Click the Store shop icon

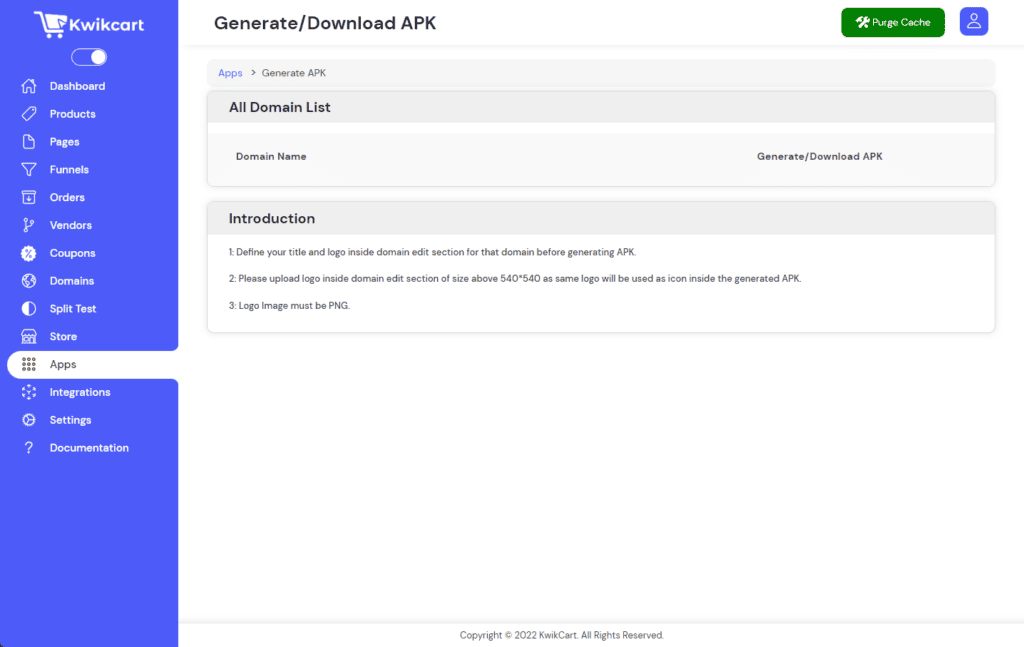(29, 337)
